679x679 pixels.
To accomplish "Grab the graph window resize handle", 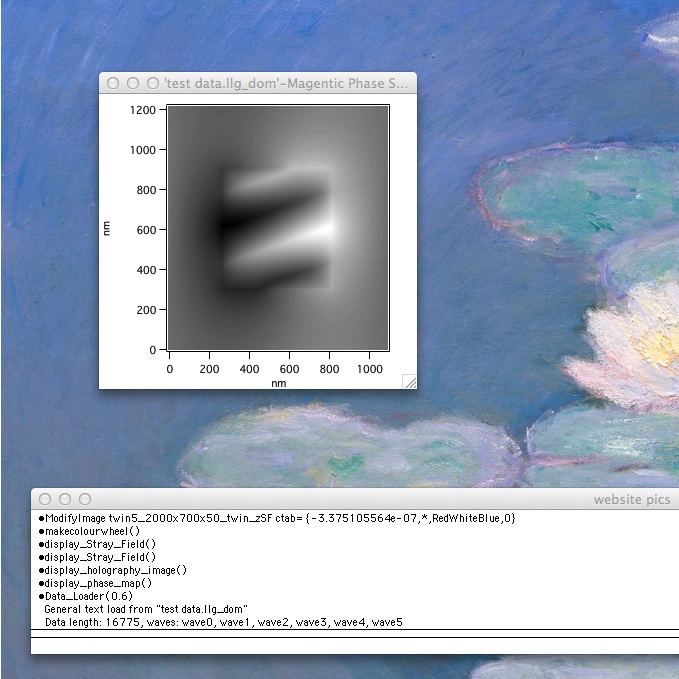I will click(409, 381).
